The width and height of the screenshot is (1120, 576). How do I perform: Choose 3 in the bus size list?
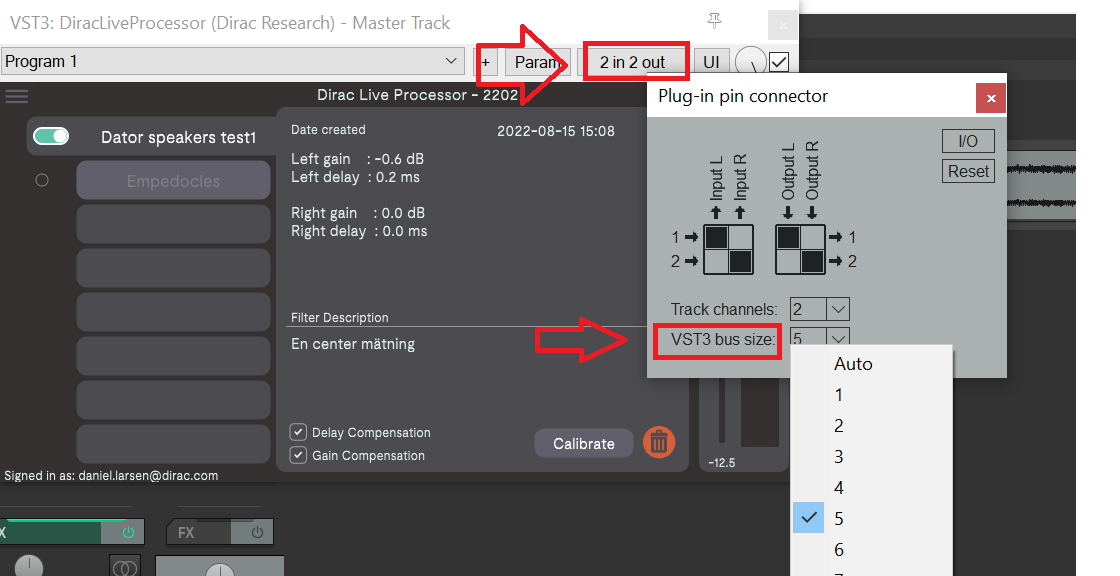(872, 457)
